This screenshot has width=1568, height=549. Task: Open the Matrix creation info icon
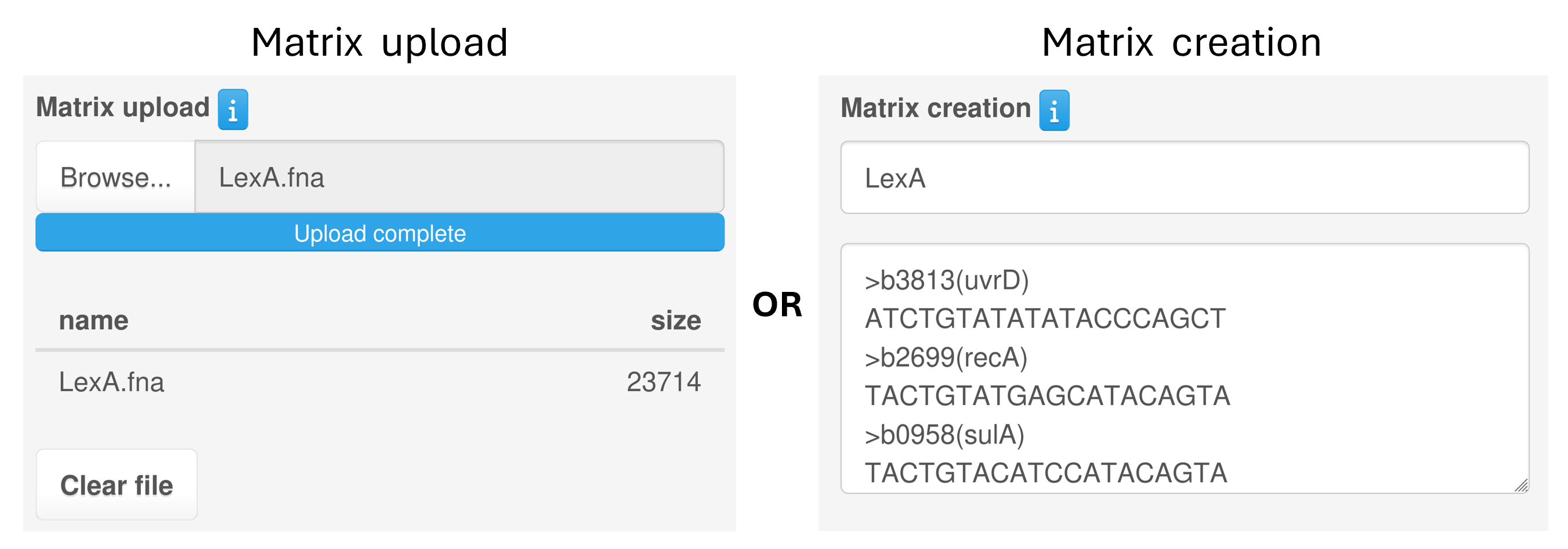[x=1053, y=111]
